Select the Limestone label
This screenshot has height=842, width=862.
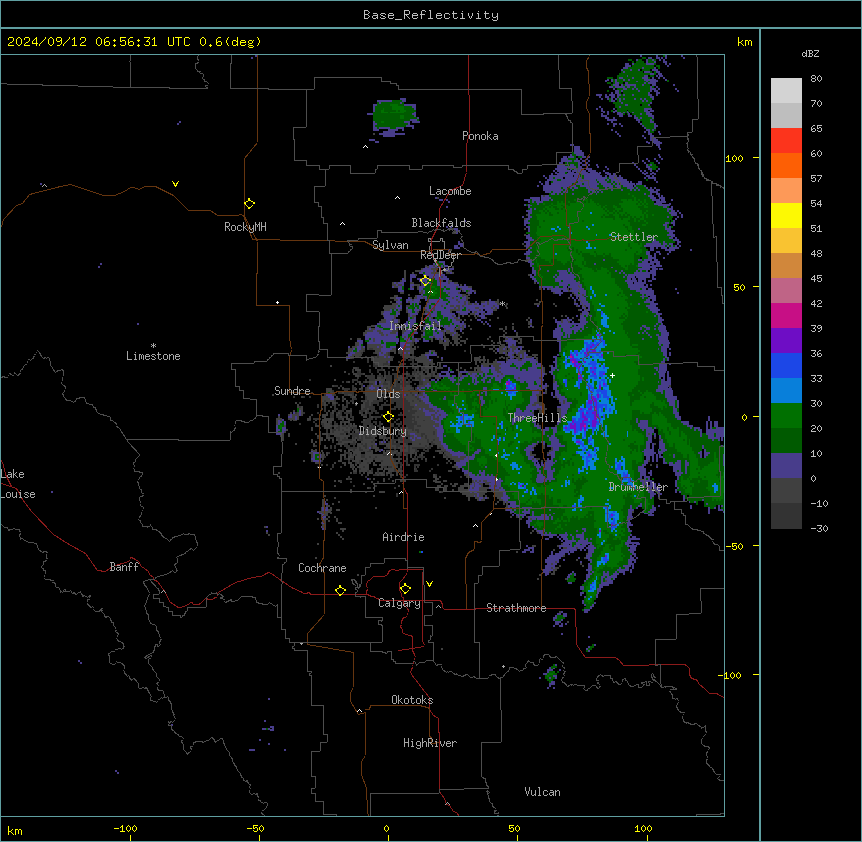153,356
